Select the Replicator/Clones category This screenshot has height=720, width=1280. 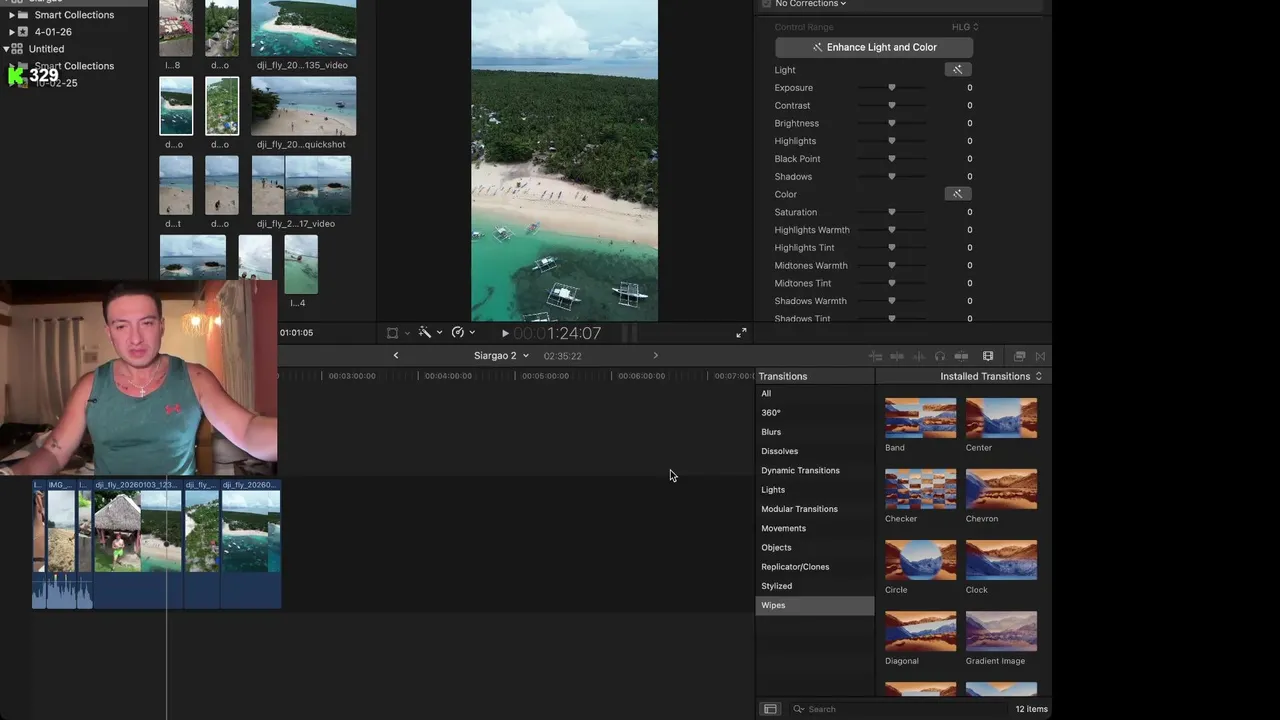[x=815, y=567]
